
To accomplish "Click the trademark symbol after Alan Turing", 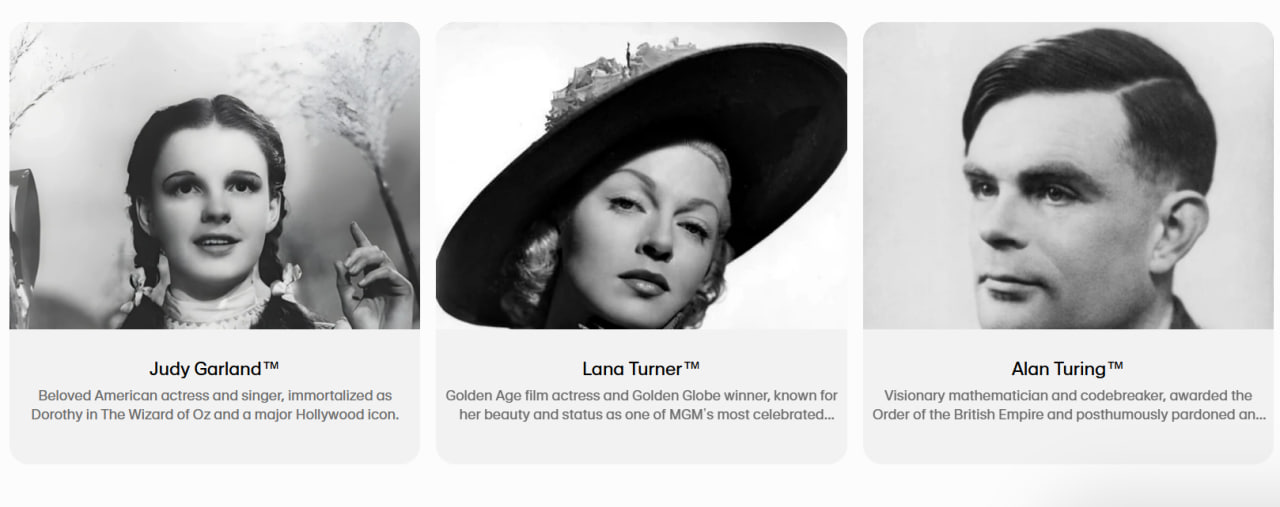I will [x=1116, y=367].
